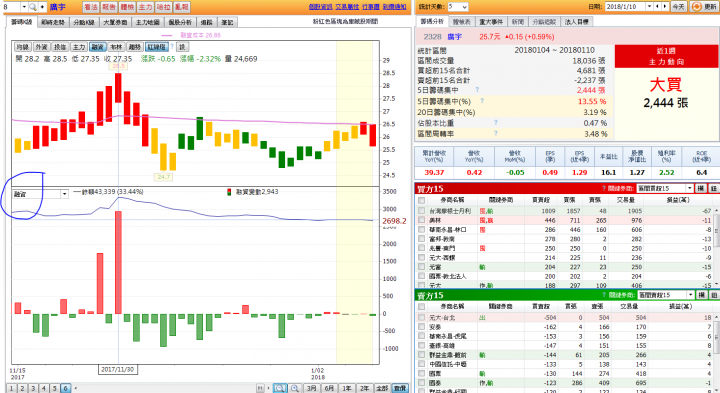Click the 哈拉 toolbar button
The image size is (720, 393).
coord(163,7)
